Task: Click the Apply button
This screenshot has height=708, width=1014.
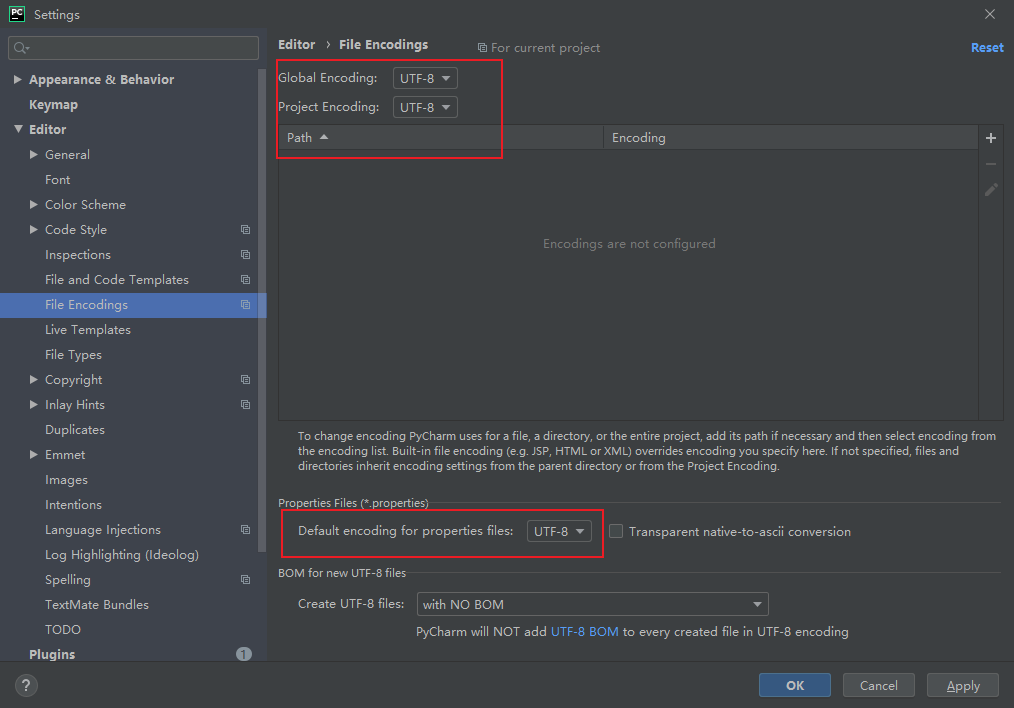Action: 963,685
